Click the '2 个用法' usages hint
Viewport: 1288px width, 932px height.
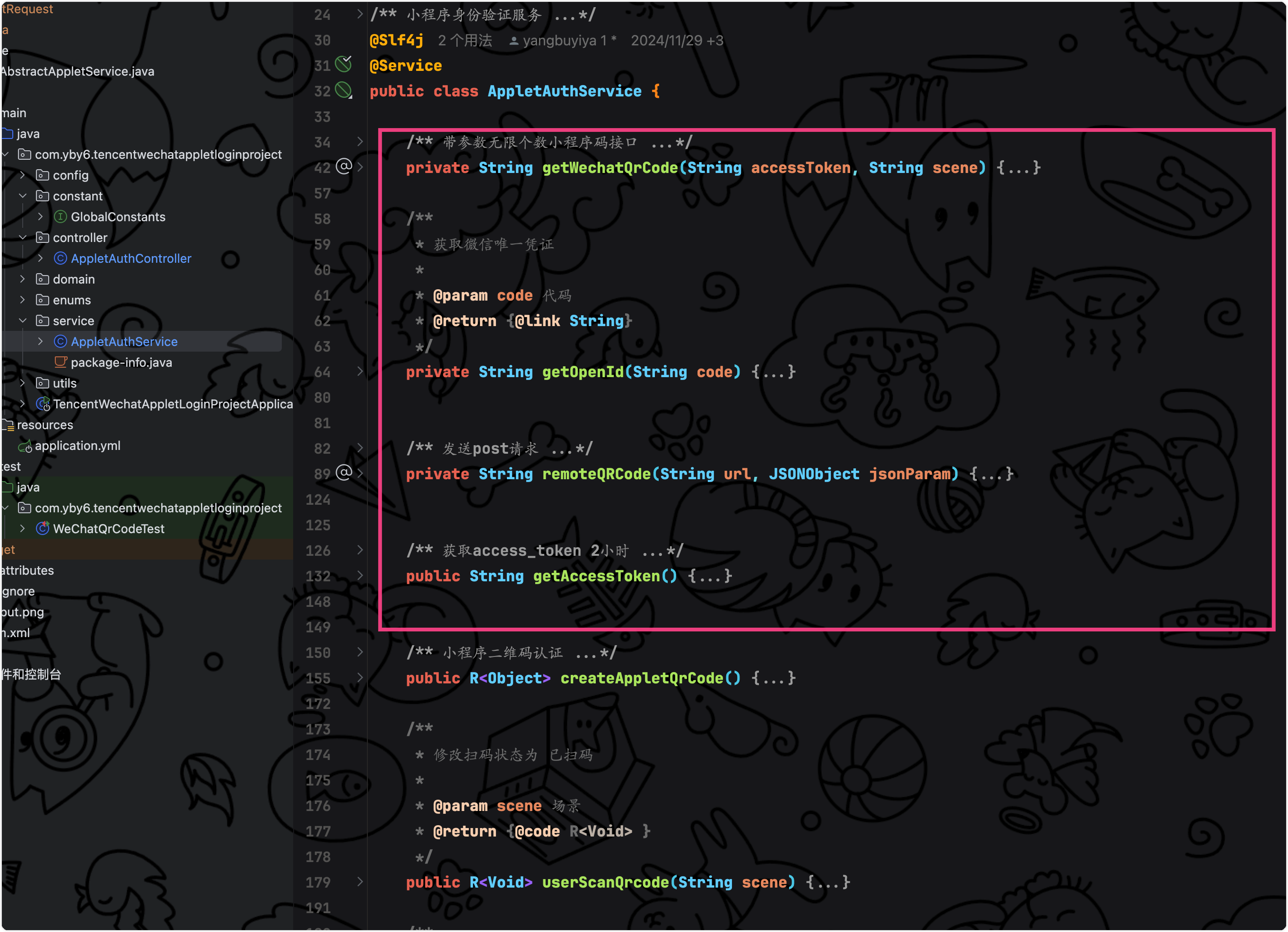(x=464, y=40)
